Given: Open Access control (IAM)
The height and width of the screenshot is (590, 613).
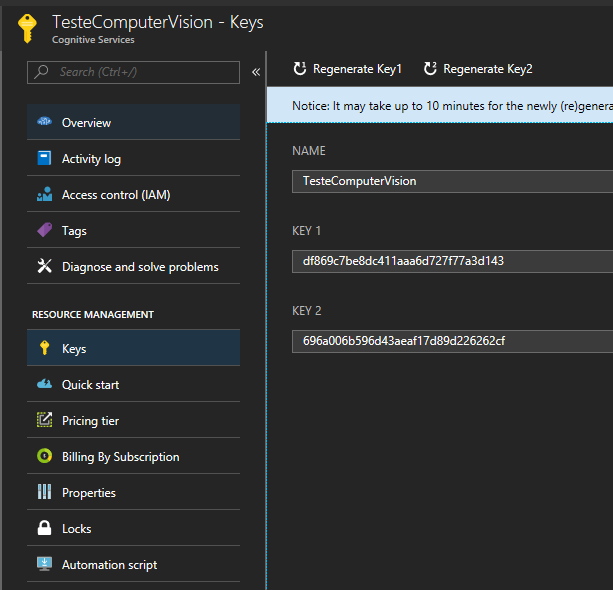Looking at the screenshot, I should 133,194.
